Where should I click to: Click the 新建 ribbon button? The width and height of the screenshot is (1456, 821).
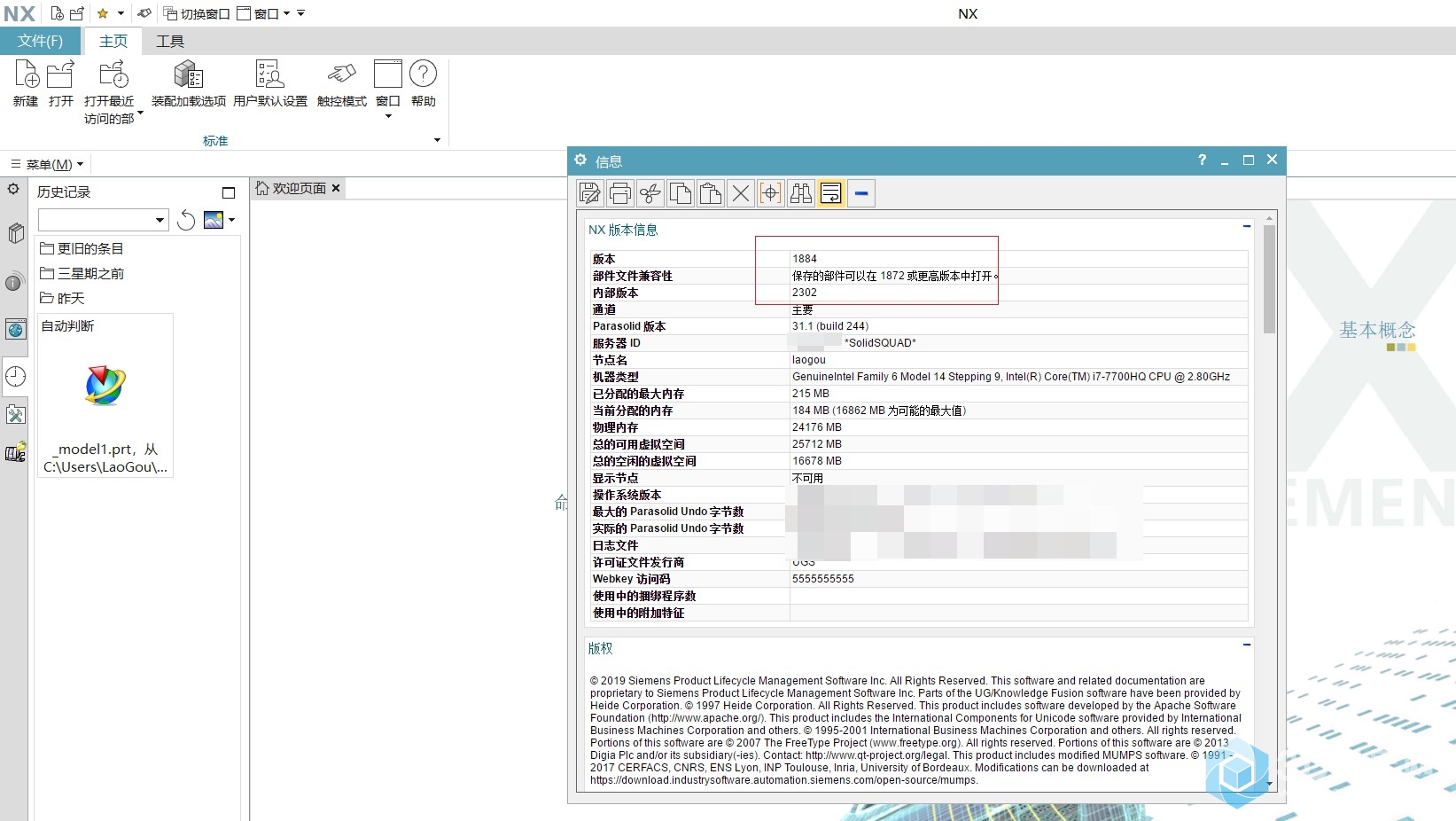click(x=26, y=84)
